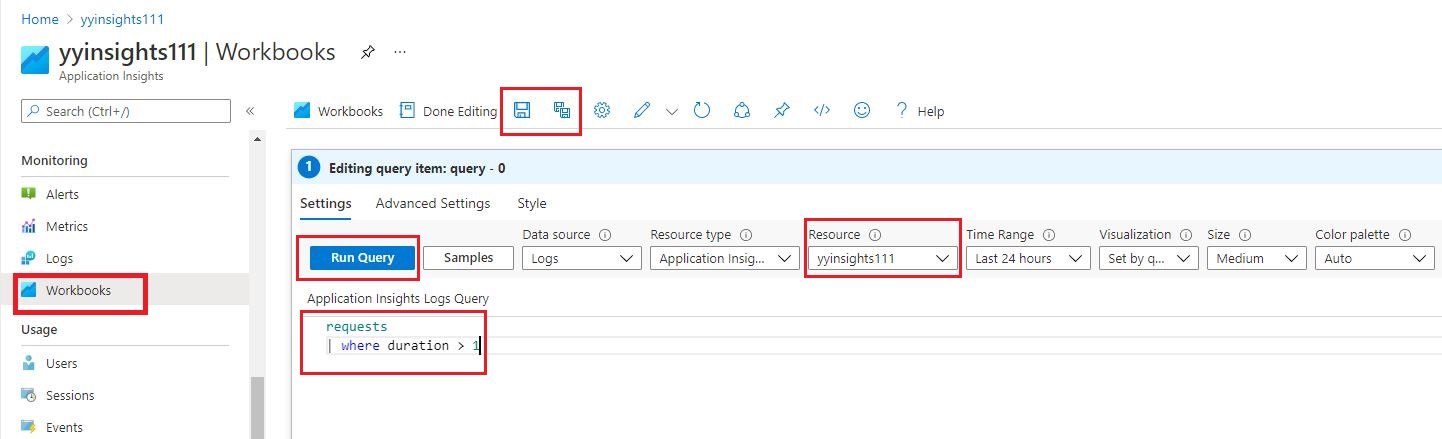Viewport: 1442px width, 439px height.
Task: Click the smiley feedback icon
Action: (x=861, y=111)
